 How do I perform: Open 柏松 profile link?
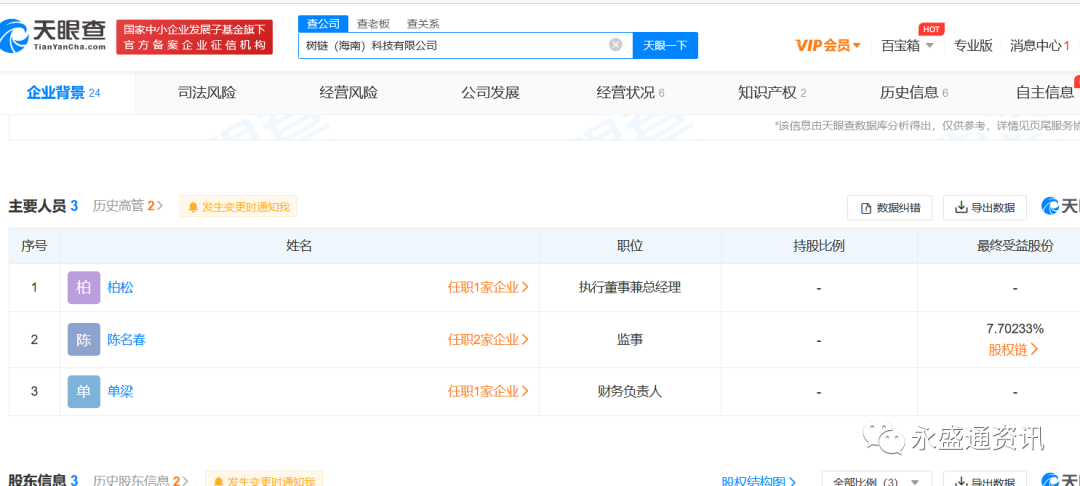121,288
